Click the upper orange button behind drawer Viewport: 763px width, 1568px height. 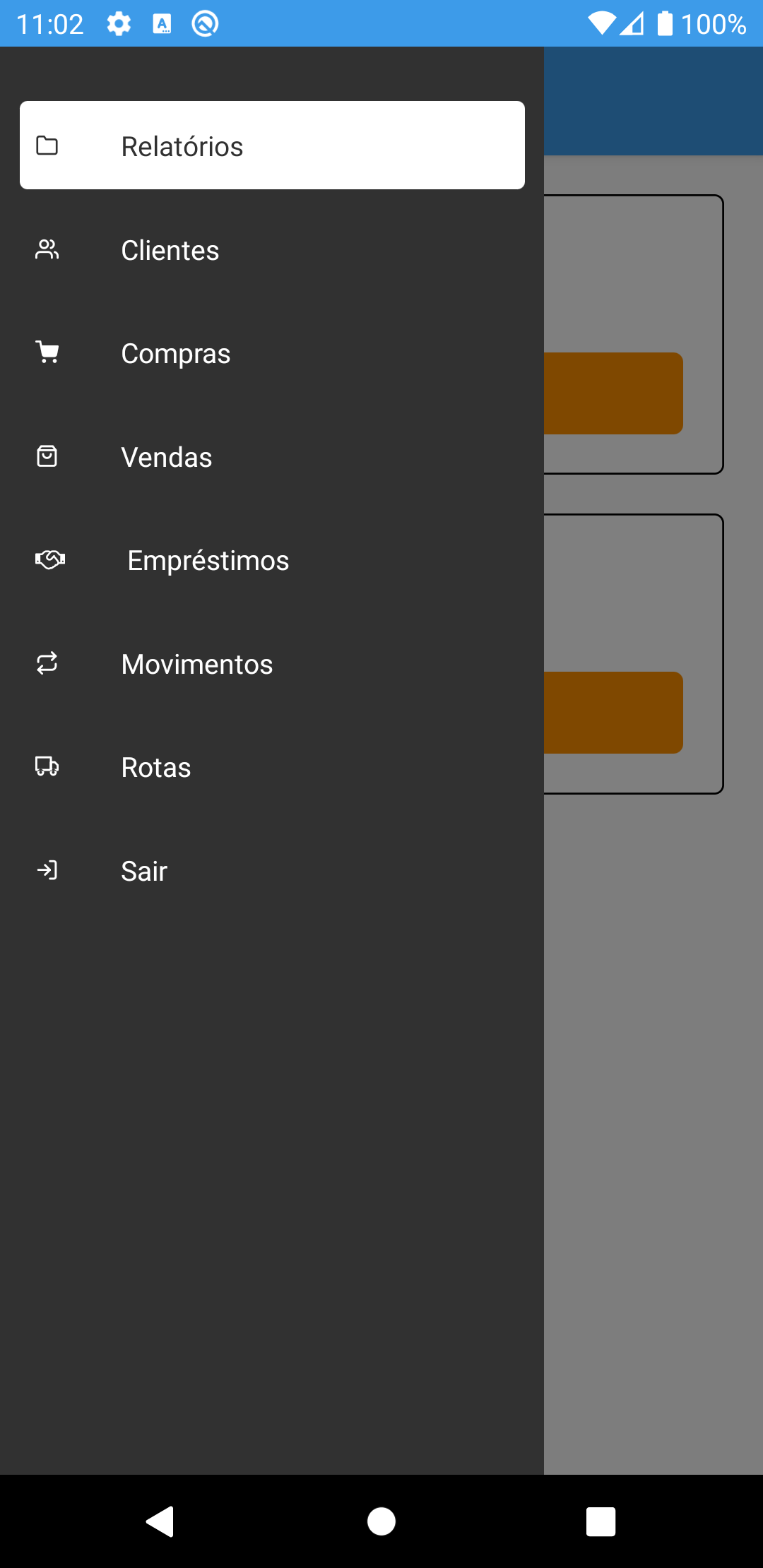click(x=613, y=393)
